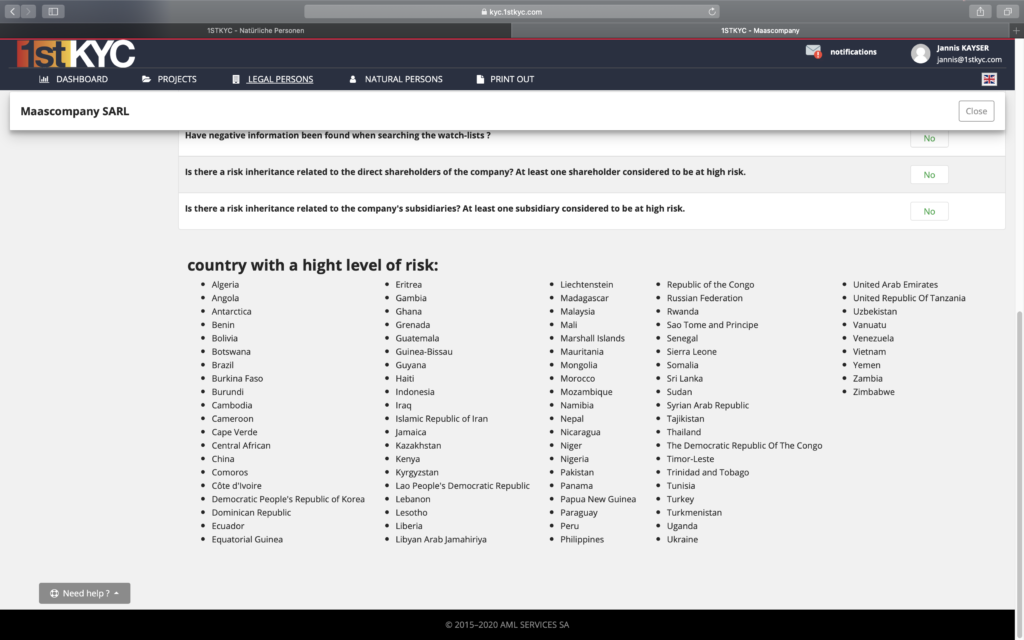Screen dimensions: 1024x640
Task: Toggle the Safari sidebar icon
Action: pos(53,11)
